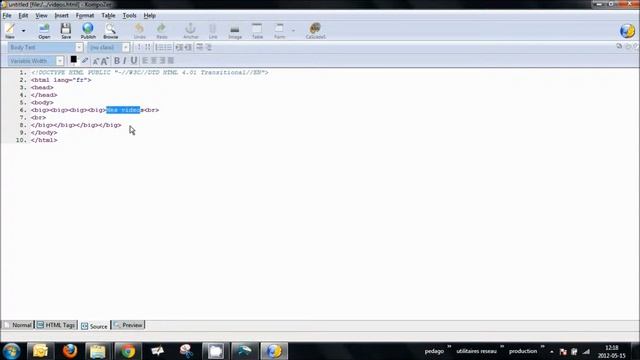Open the New button dropdown arrow
The width and height of the screenshot is (640, 360).
[x=23, y=31]
